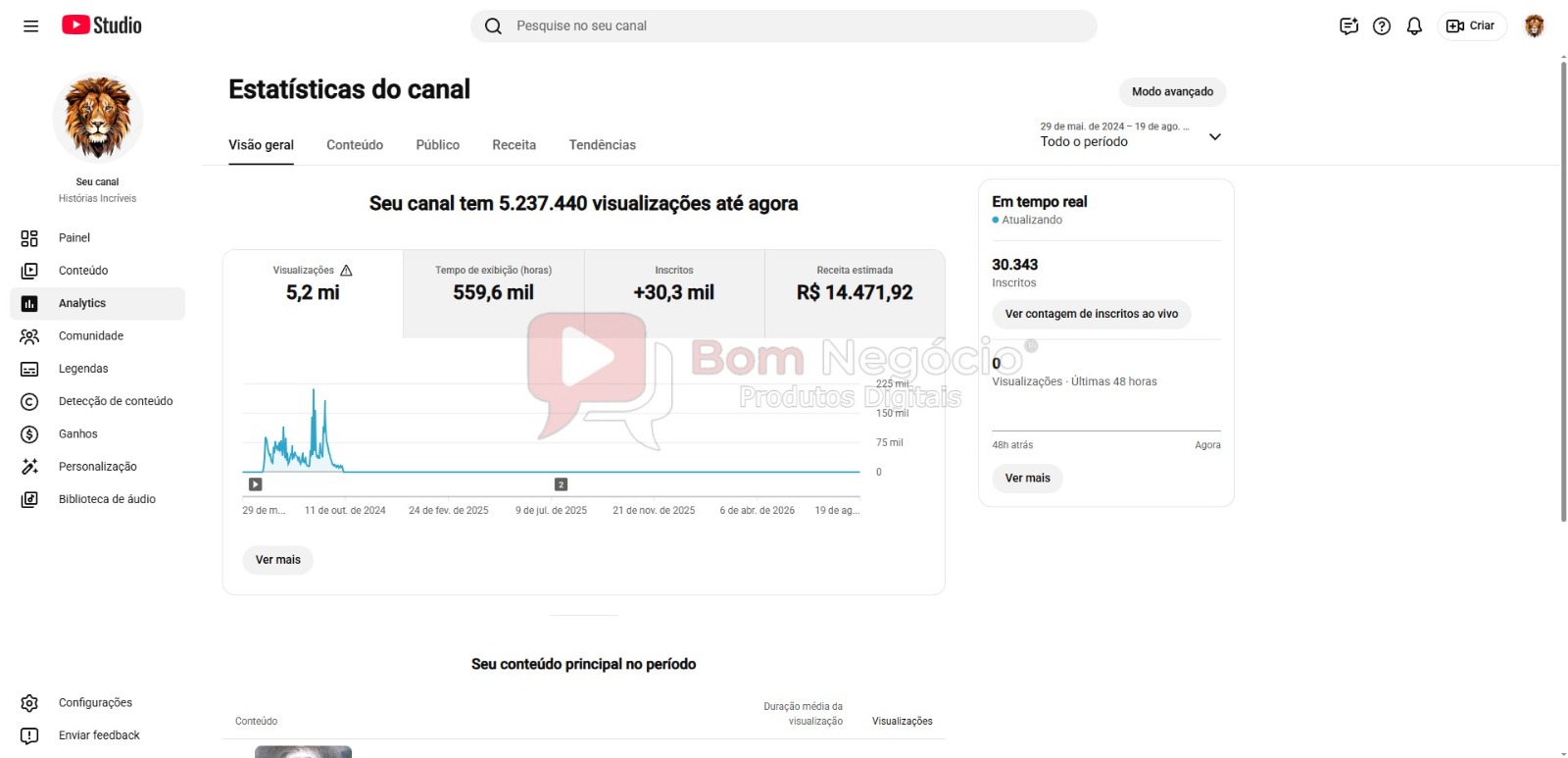
Task: Open Configurações in the sidebar
Action: coord(98,703)
